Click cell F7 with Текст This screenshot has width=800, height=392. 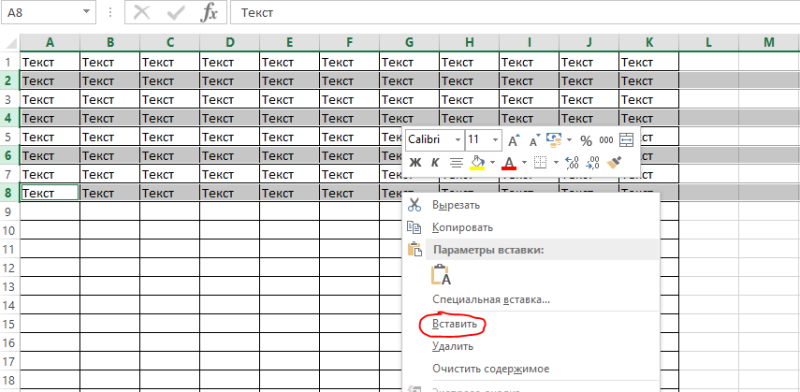(x=349, y=175)
